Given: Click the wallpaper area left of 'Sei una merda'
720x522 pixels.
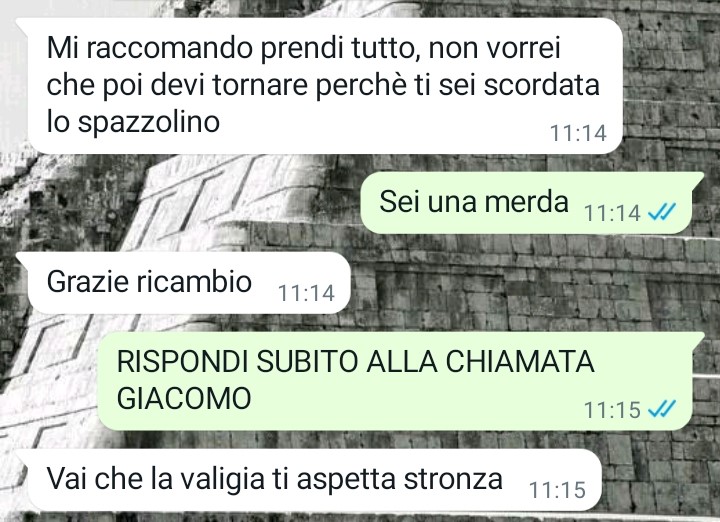Looking at the screenshot, I should [184, 202].
